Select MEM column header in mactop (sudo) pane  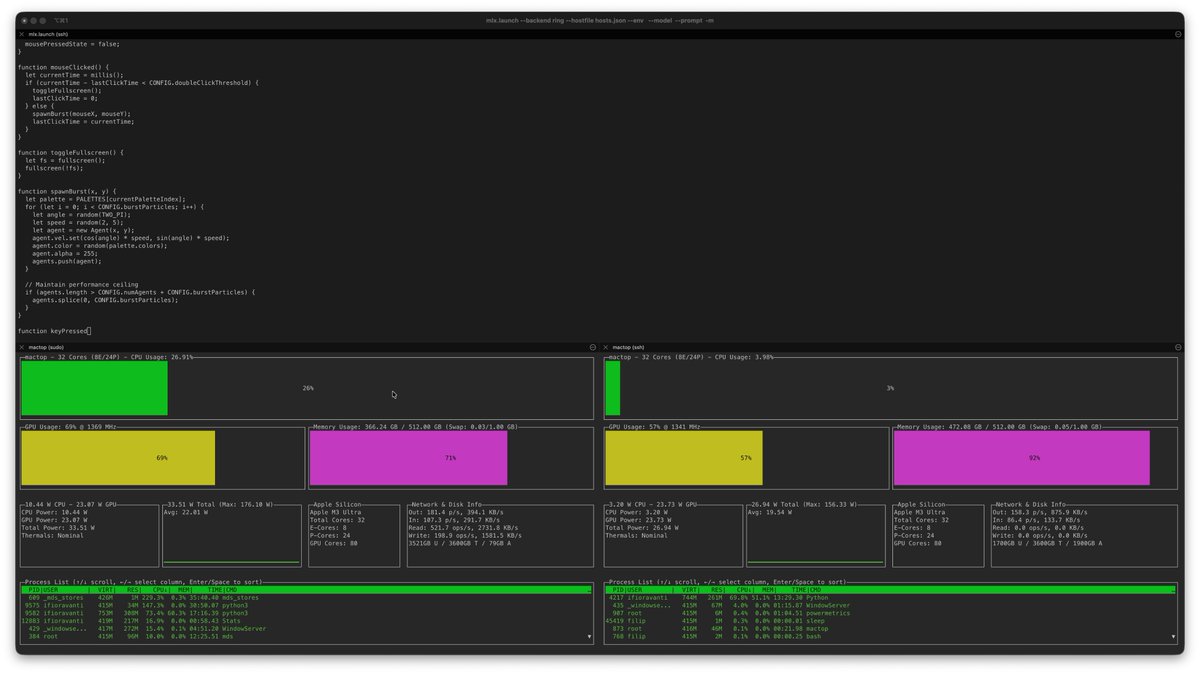[184, 590]
